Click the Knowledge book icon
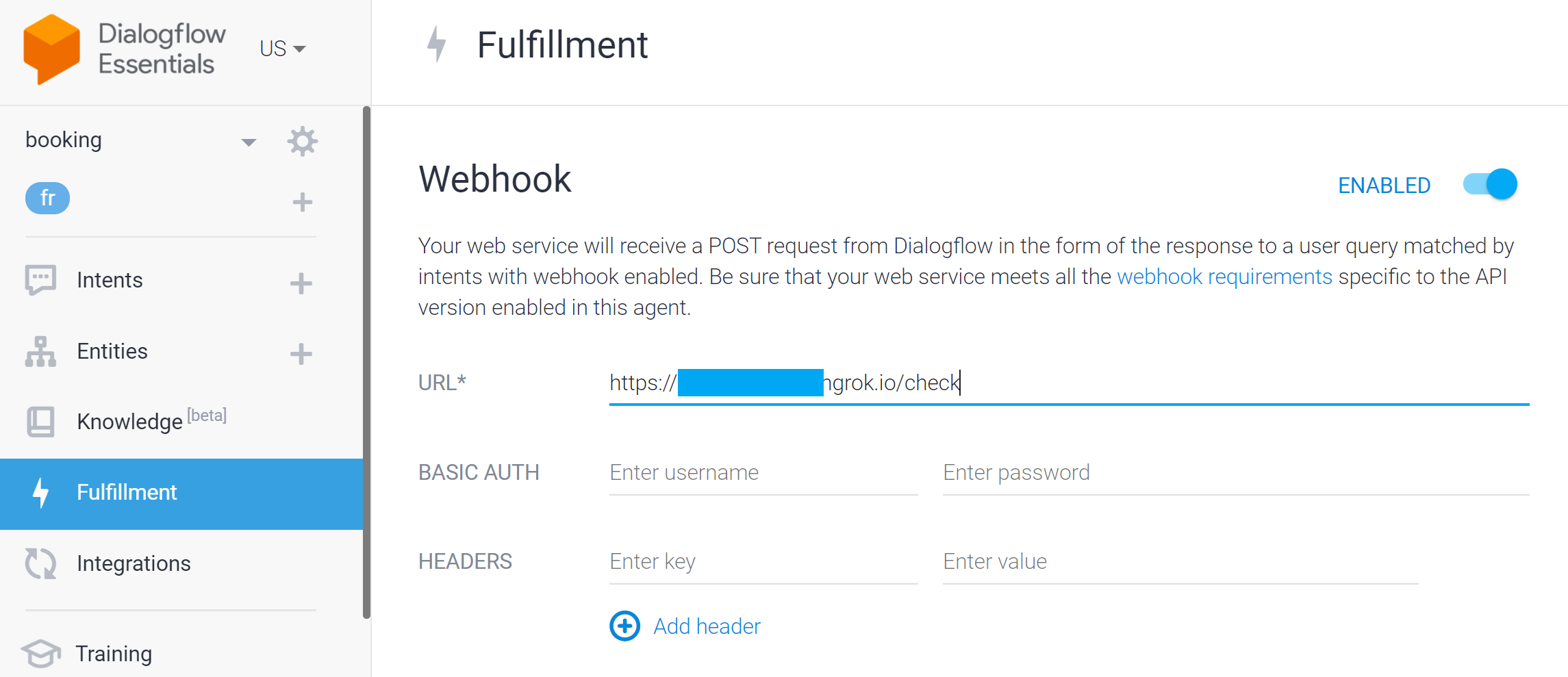Viewport: 1568px width, 677px height. pos(40,422)
